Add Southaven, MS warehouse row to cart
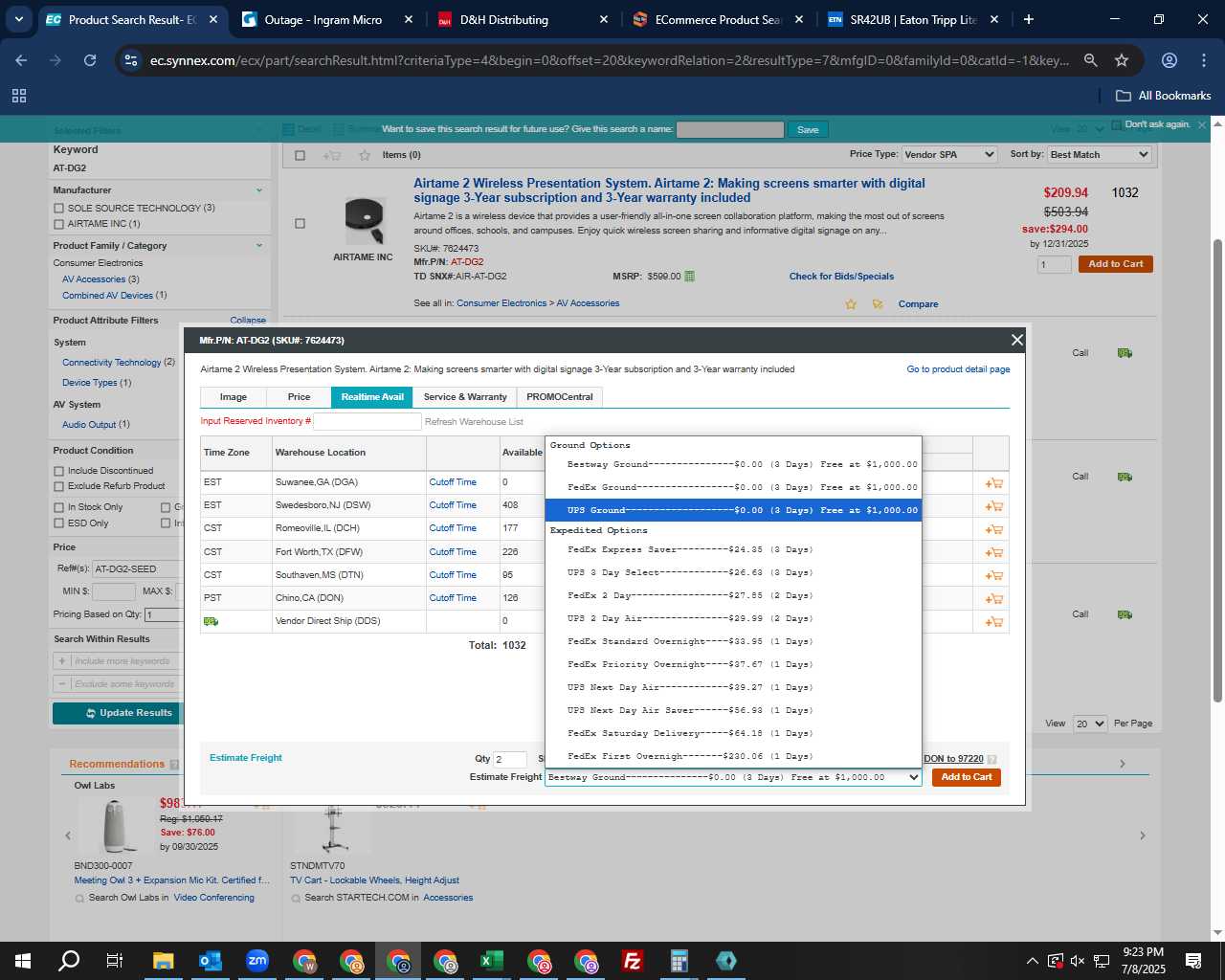The image size is (1225, 980). [x=994, y=575]
